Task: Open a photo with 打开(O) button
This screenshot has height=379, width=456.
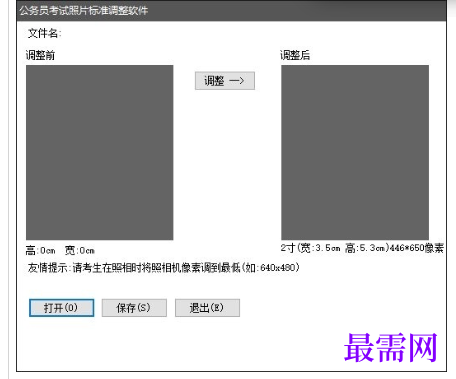Action: [x=61, y=308]
